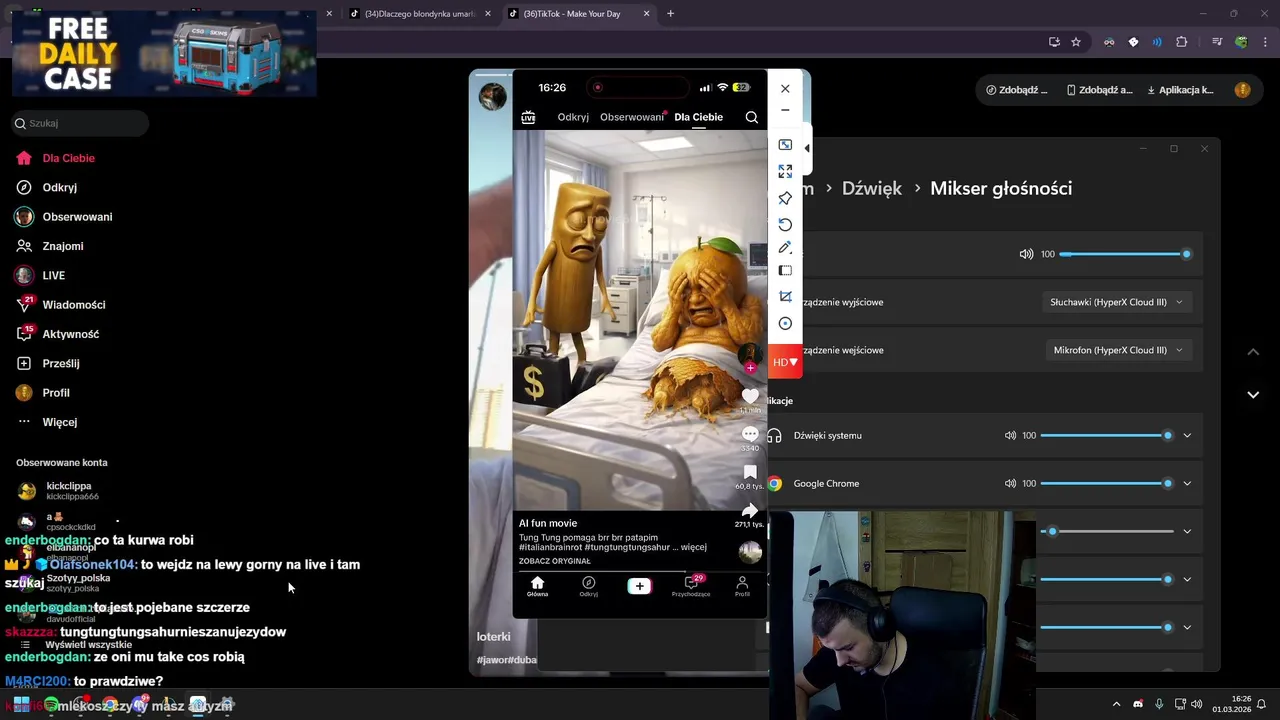Tap Główna home in phone bottom bar
This screenshot has height=720, width=1280.
[x=537, y=586]
